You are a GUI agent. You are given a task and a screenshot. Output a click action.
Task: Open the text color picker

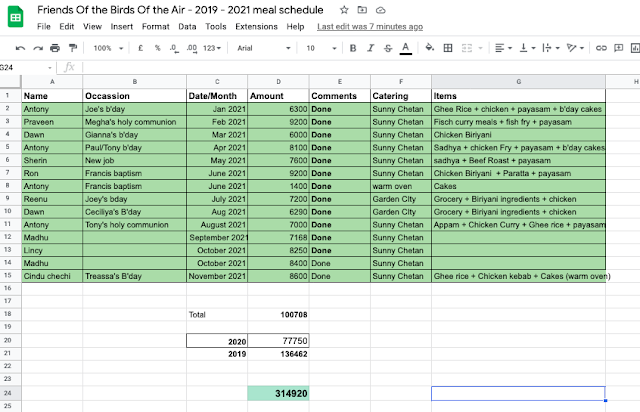(x=405, y=48)
